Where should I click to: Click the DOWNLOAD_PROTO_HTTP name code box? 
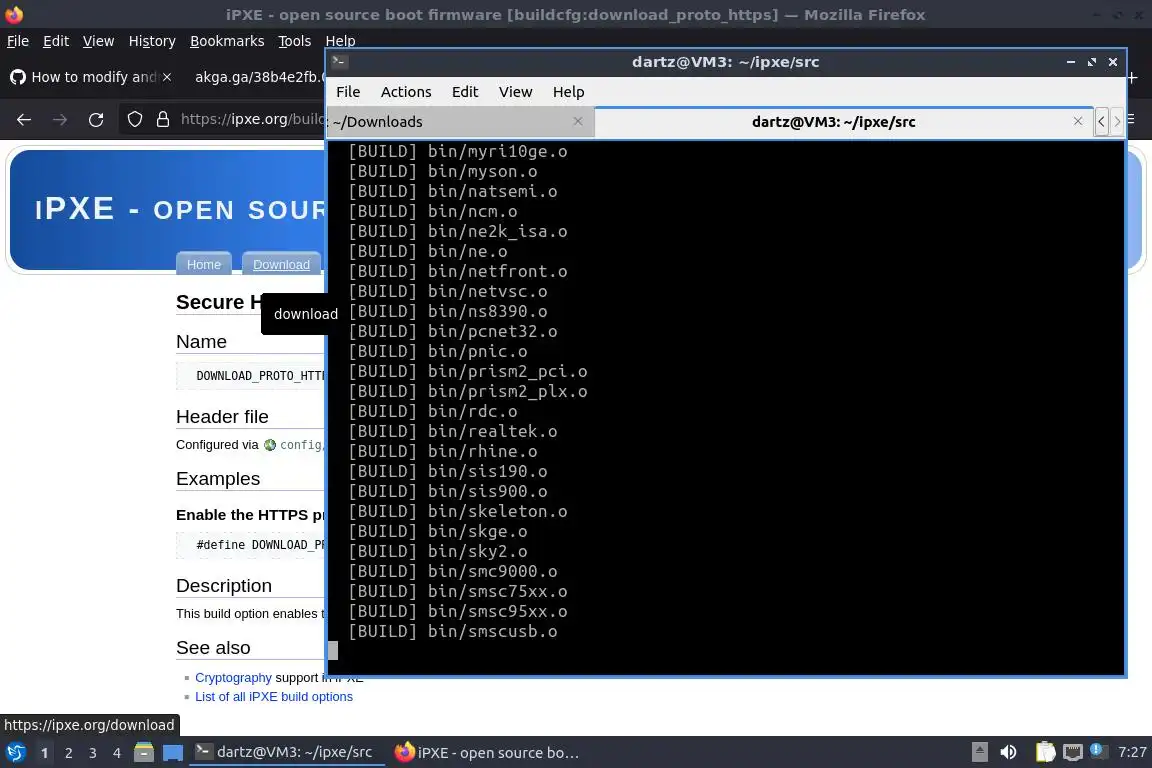point(251,376)
